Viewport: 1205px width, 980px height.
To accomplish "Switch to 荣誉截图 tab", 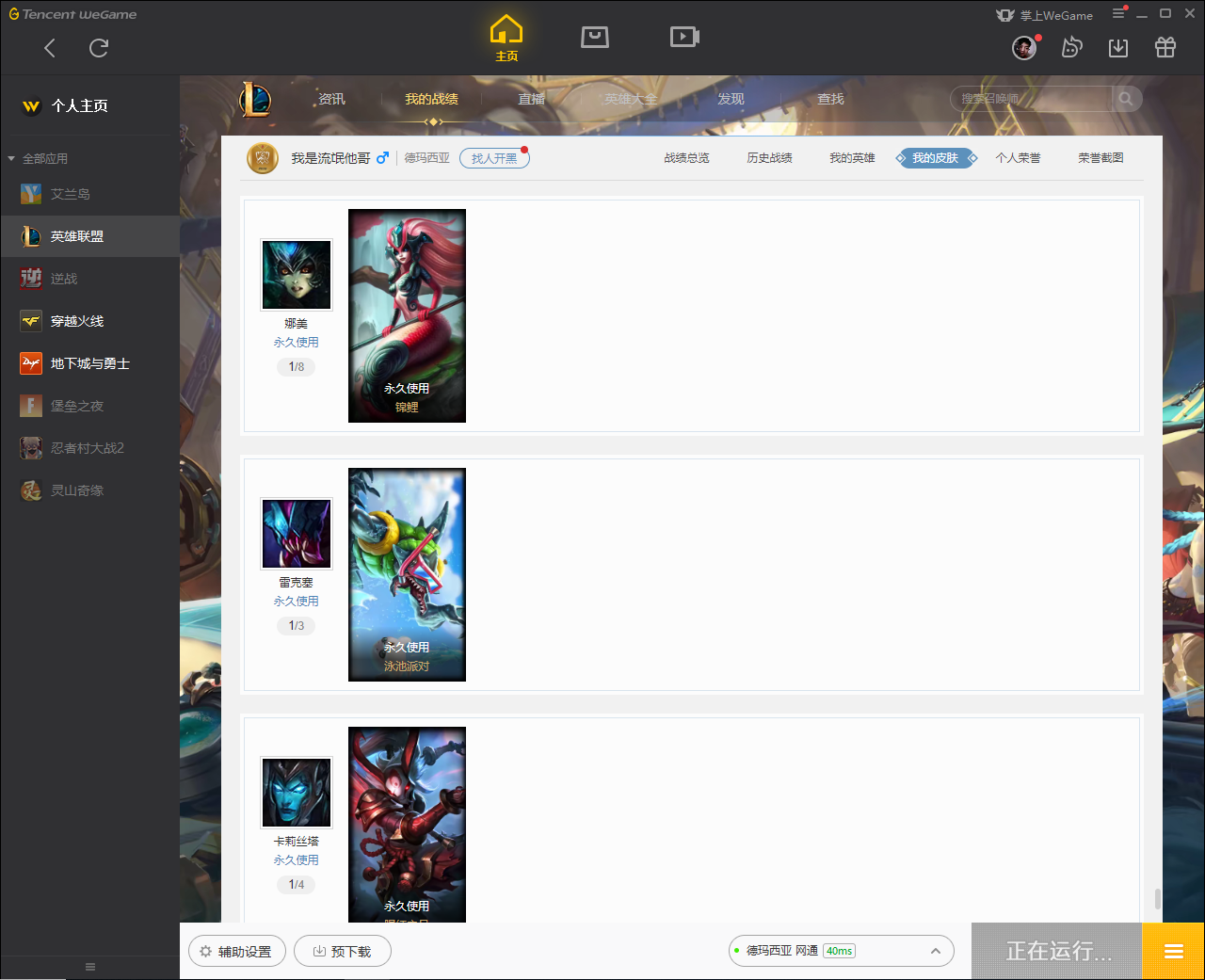I will click(1101, 158).
